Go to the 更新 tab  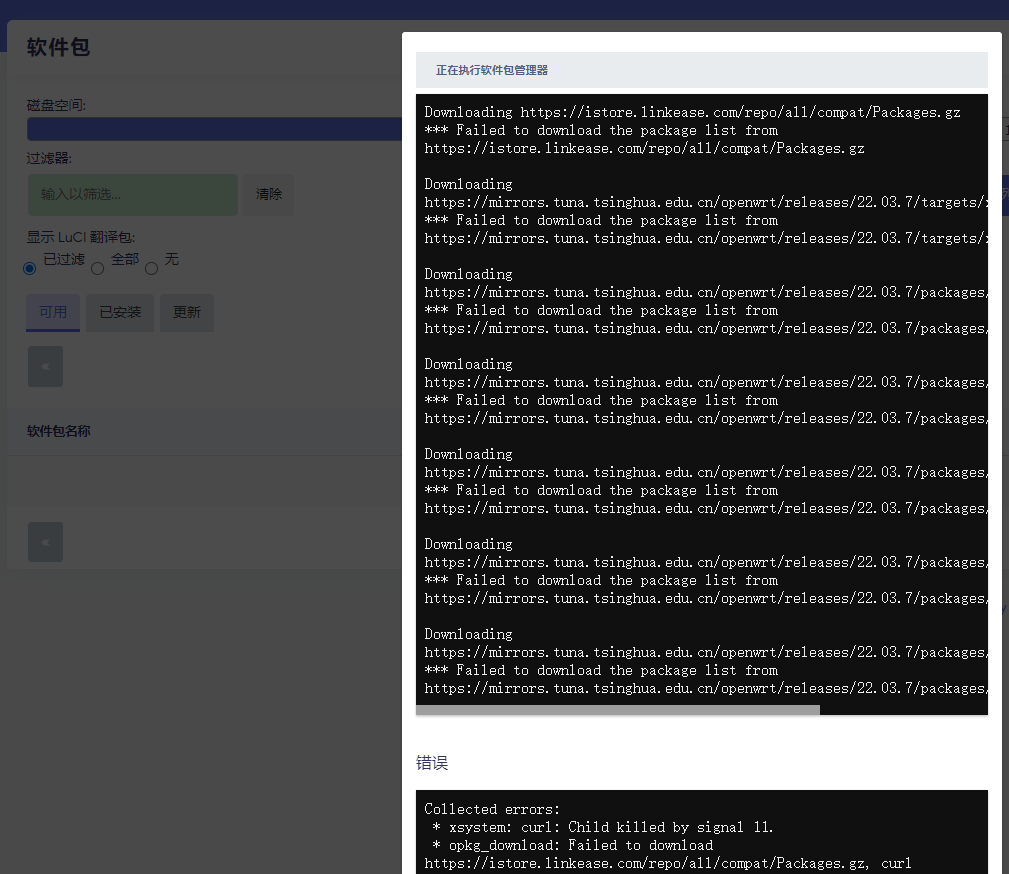coord(187,312)
